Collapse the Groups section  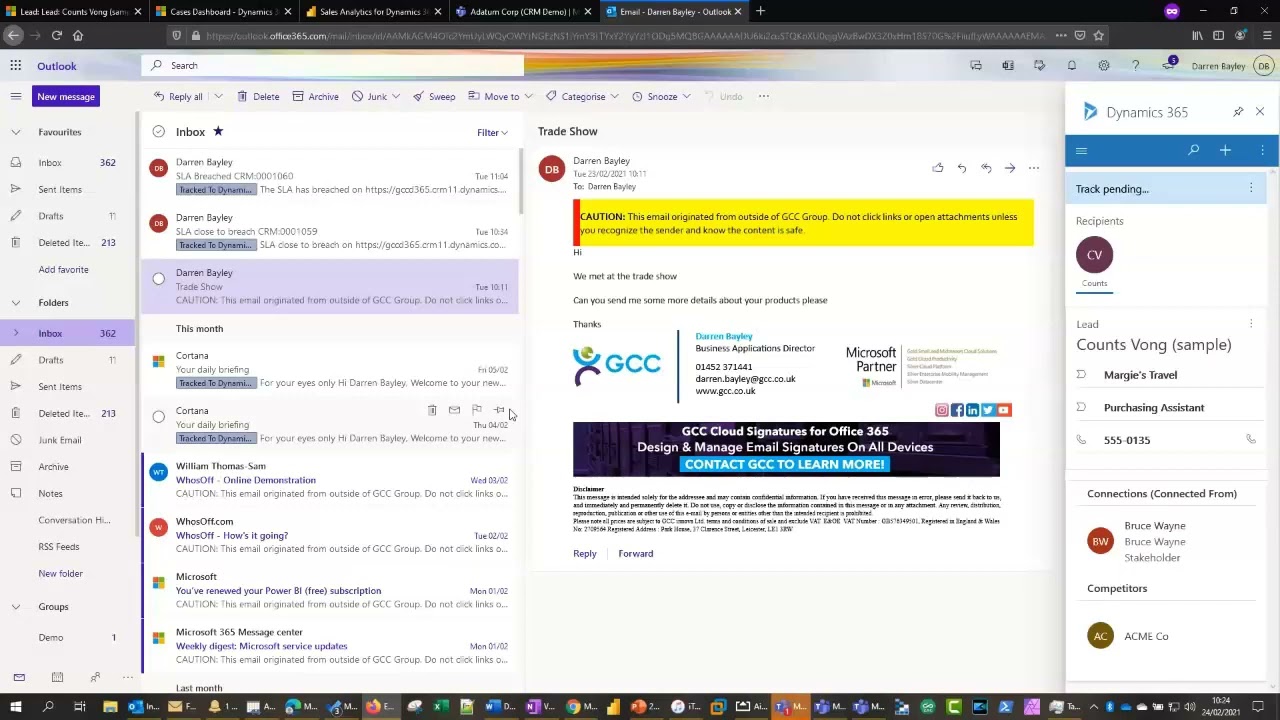pyautogui.click(x=16, y=607)
